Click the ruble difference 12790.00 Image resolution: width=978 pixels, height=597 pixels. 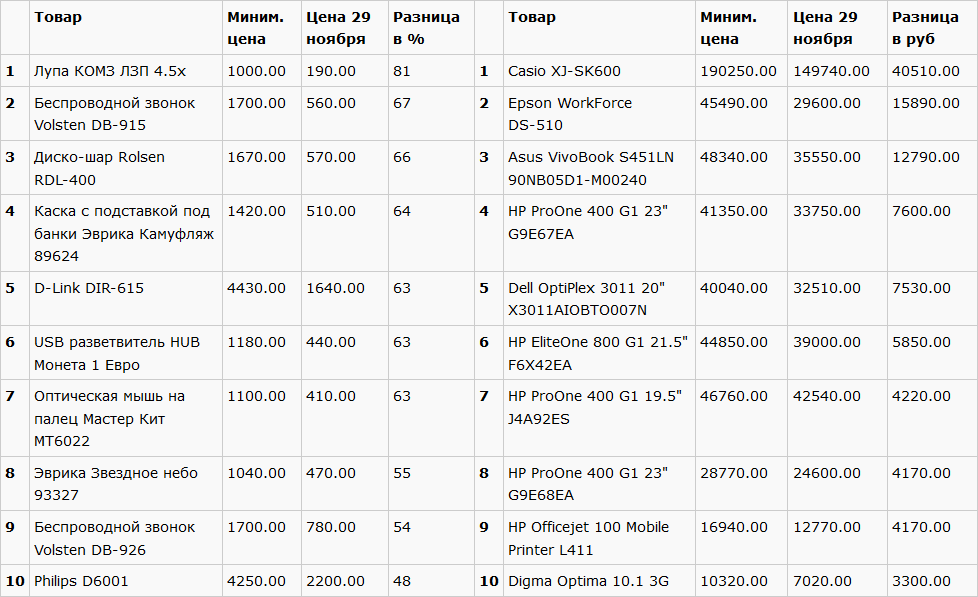[x=926, y=157]
